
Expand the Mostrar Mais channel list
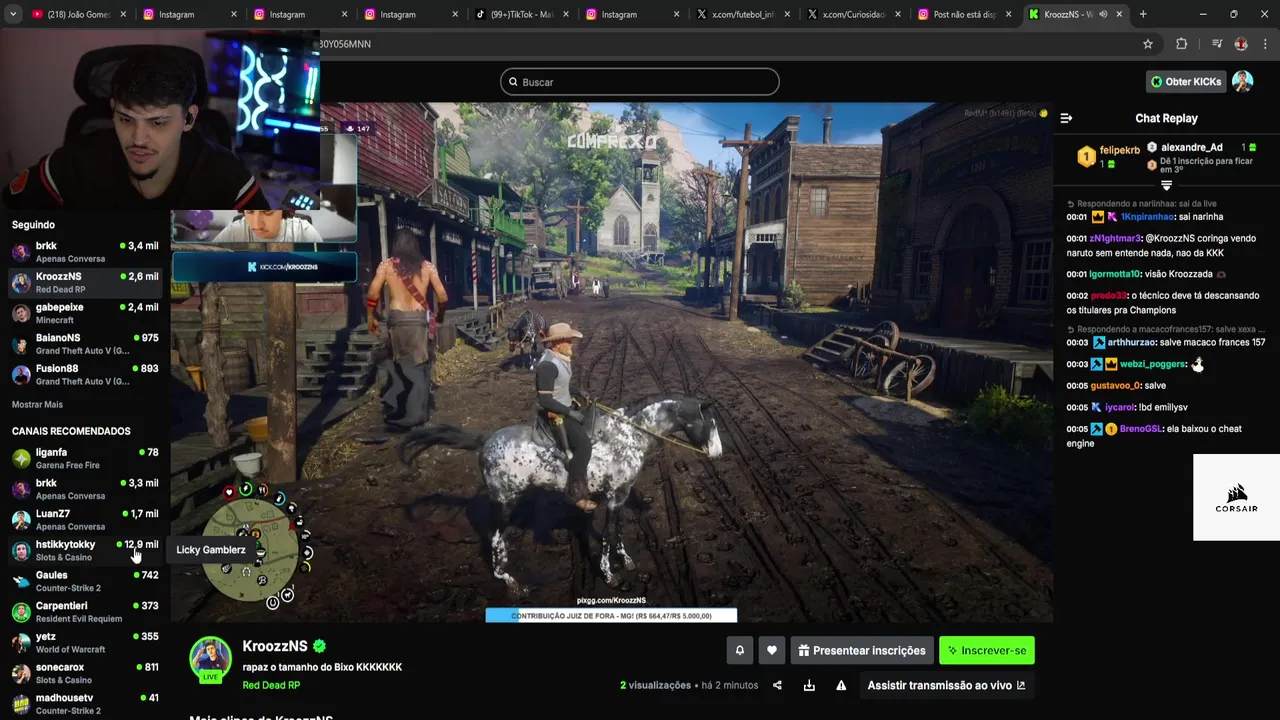37,404
